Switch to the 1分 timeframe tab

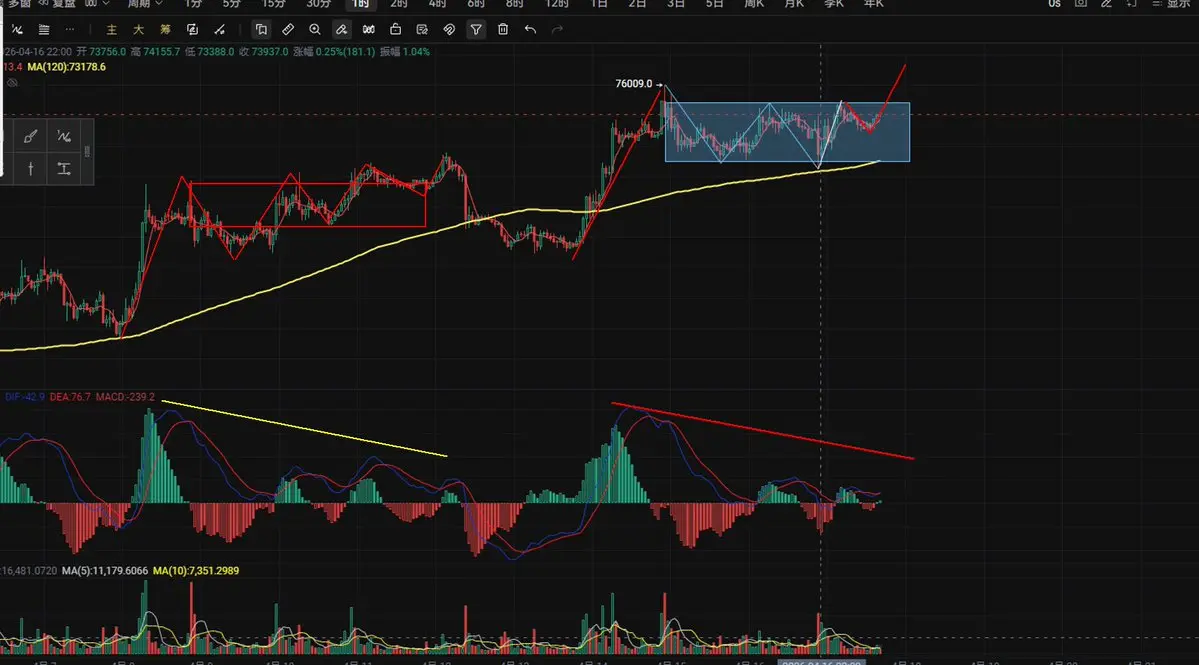[193, 4]
